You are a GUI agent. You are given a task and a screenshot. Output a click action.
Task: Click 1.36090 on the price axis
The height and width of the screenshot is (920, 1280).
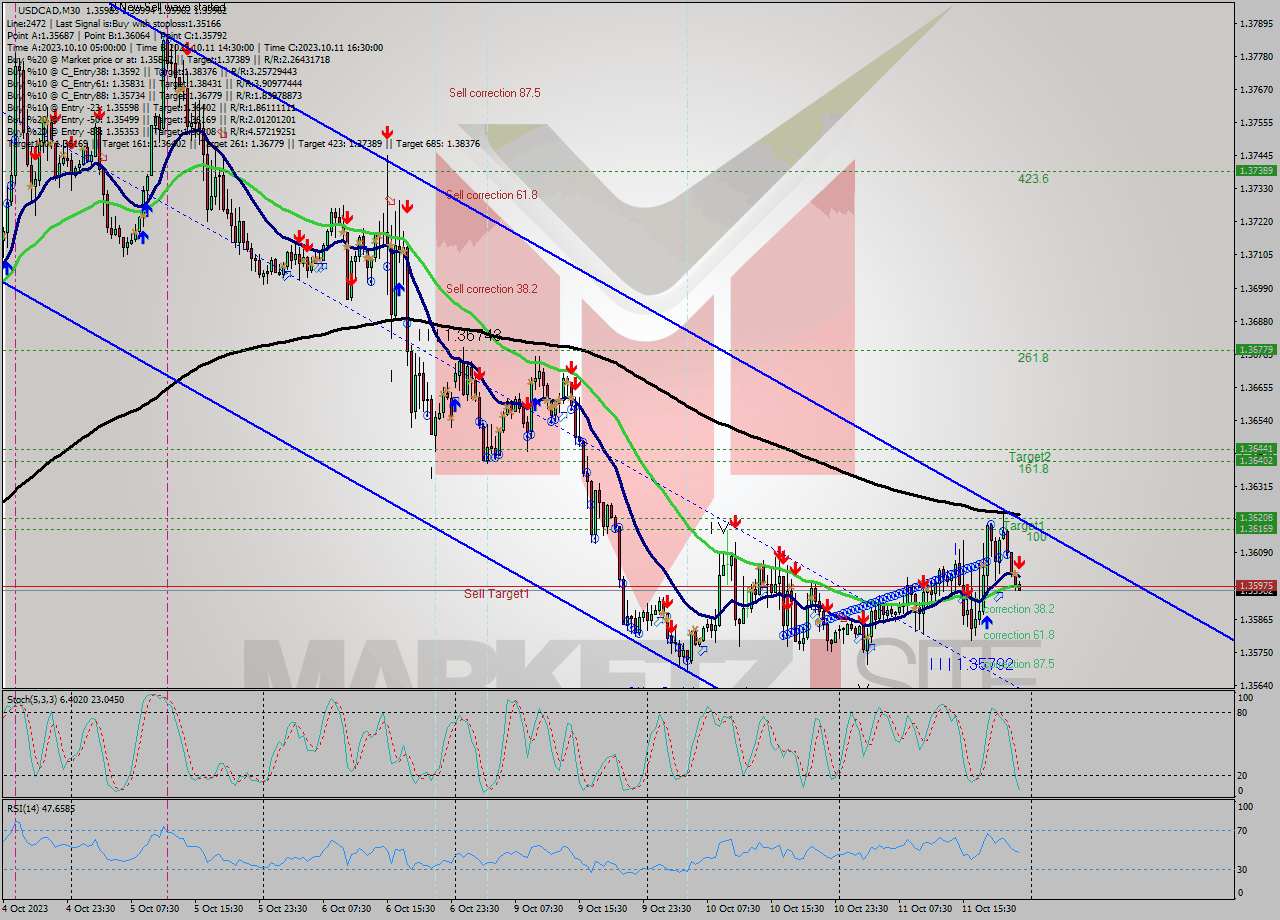[1256, 552]
